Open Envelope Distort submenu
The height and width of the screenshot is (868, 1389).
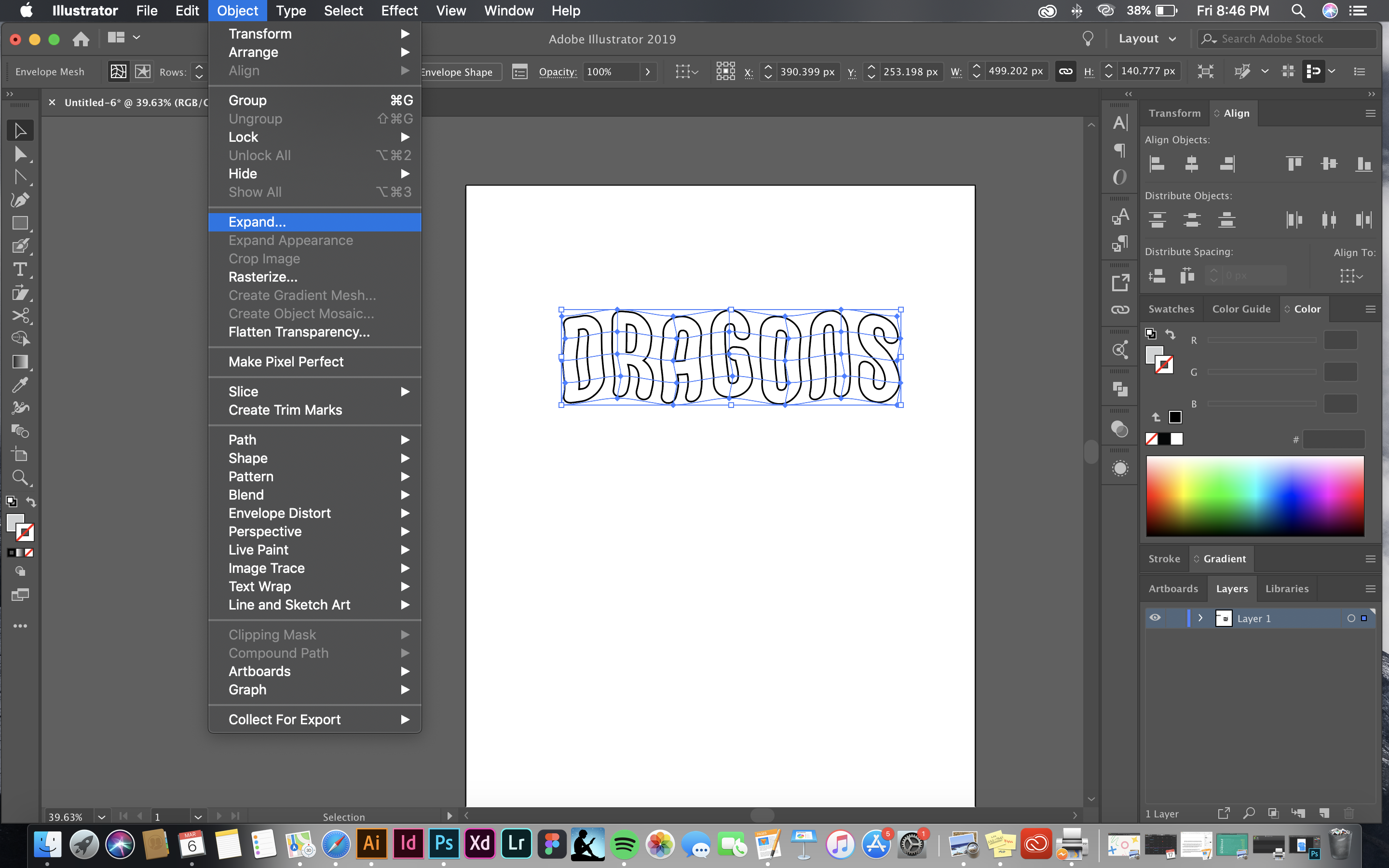coord(314,513)
